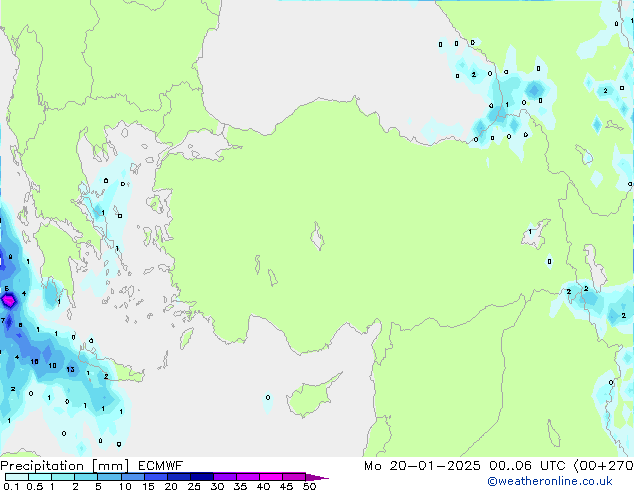The image size is (634, 490).
Task: Select the legend label 25
Action: point(194,486)
